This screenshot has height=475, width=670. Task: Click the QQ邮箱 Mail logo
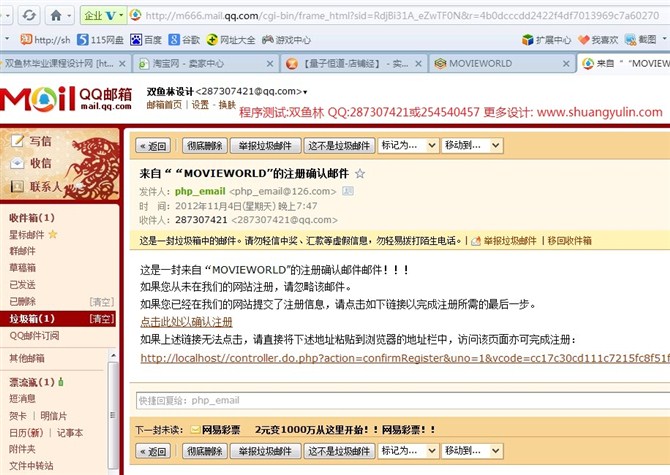click(x=66, y=99)
